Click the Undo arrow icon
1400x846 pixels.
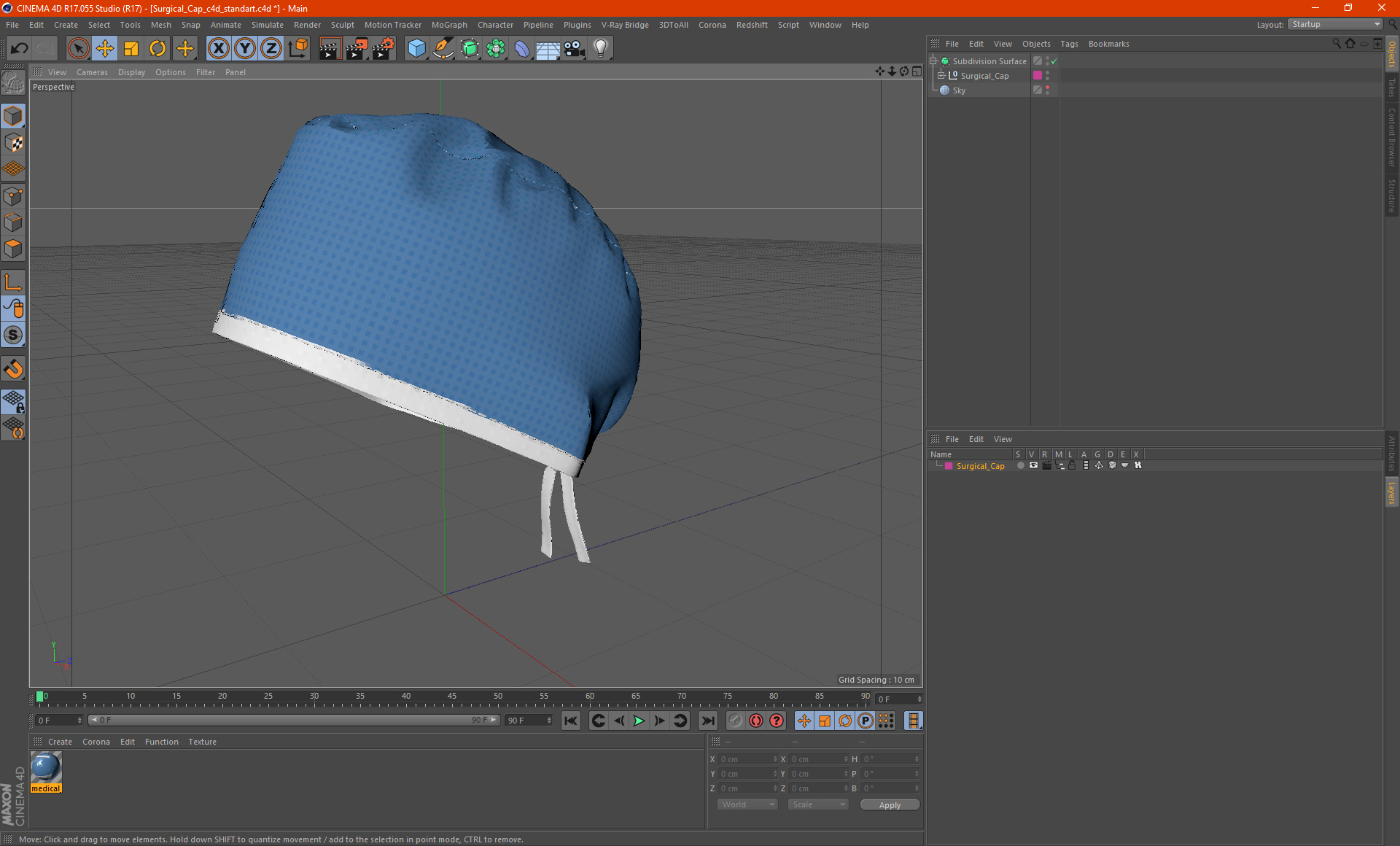point(20,49)
